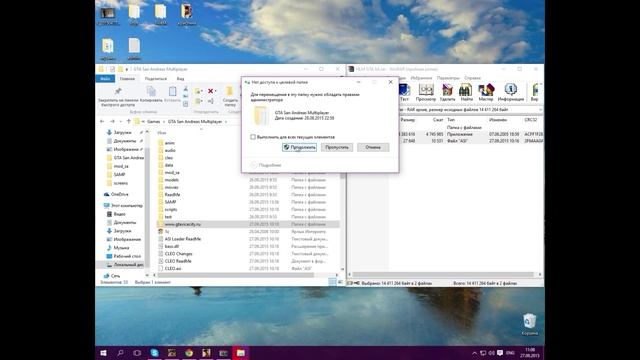Select Сеть in navigation pane
Image resolution: width=640 pixels, height=360 pixels.
(x=111, y=276)
